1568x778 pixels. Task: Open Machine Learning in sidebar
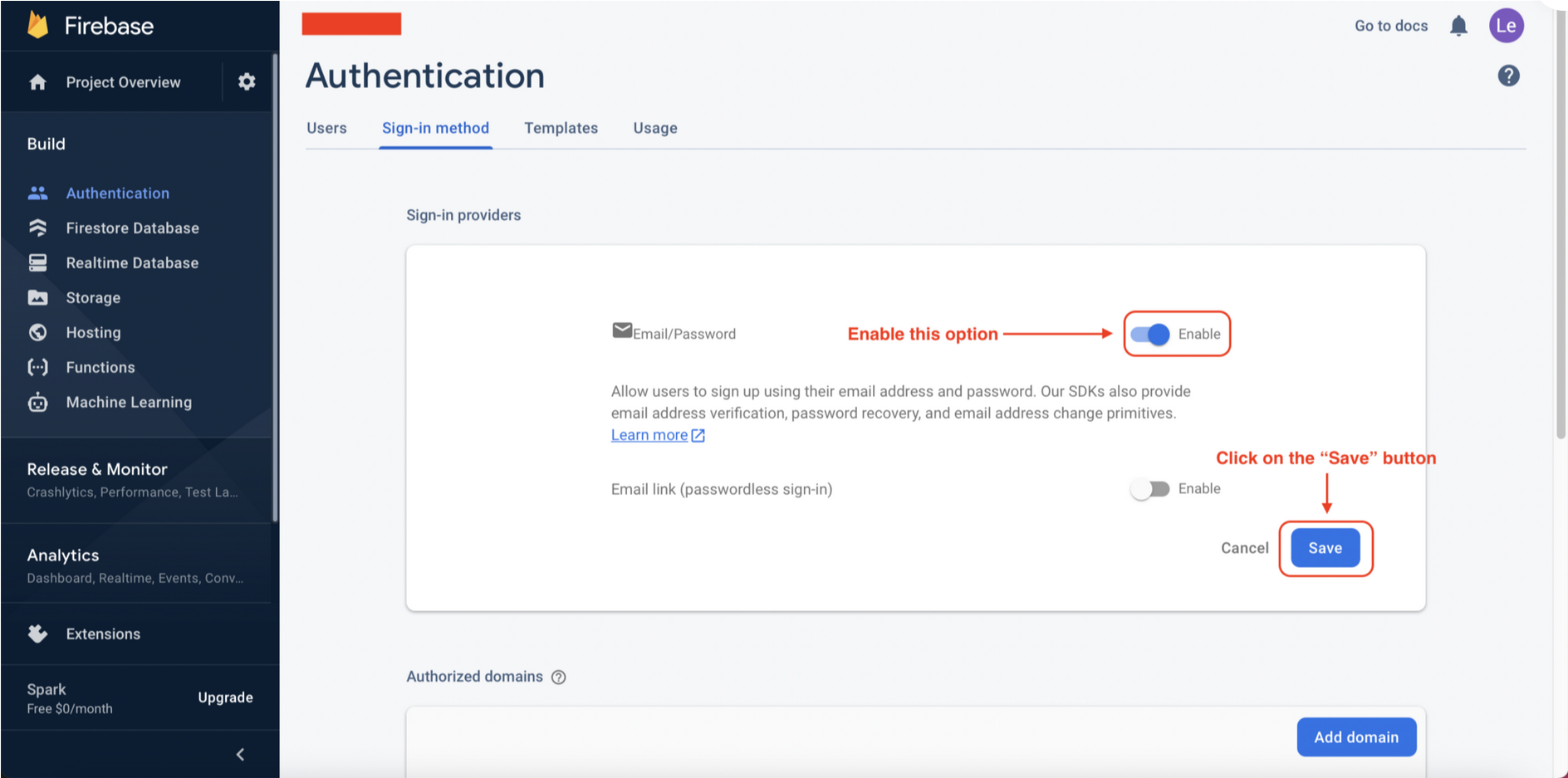129,402
